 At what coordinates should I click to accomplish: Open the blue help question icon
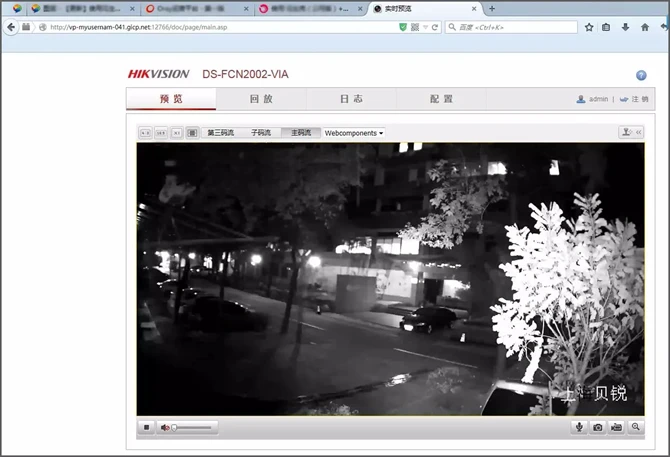point(641,75)
